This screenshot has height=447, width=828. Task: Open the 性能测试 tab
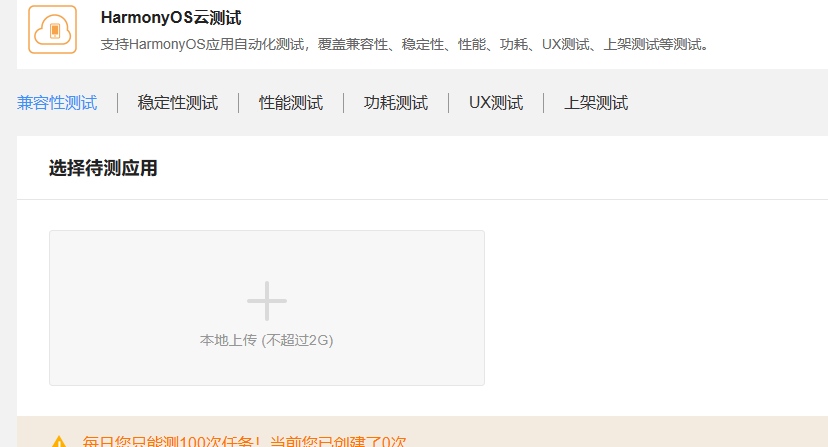click(291, 103)
